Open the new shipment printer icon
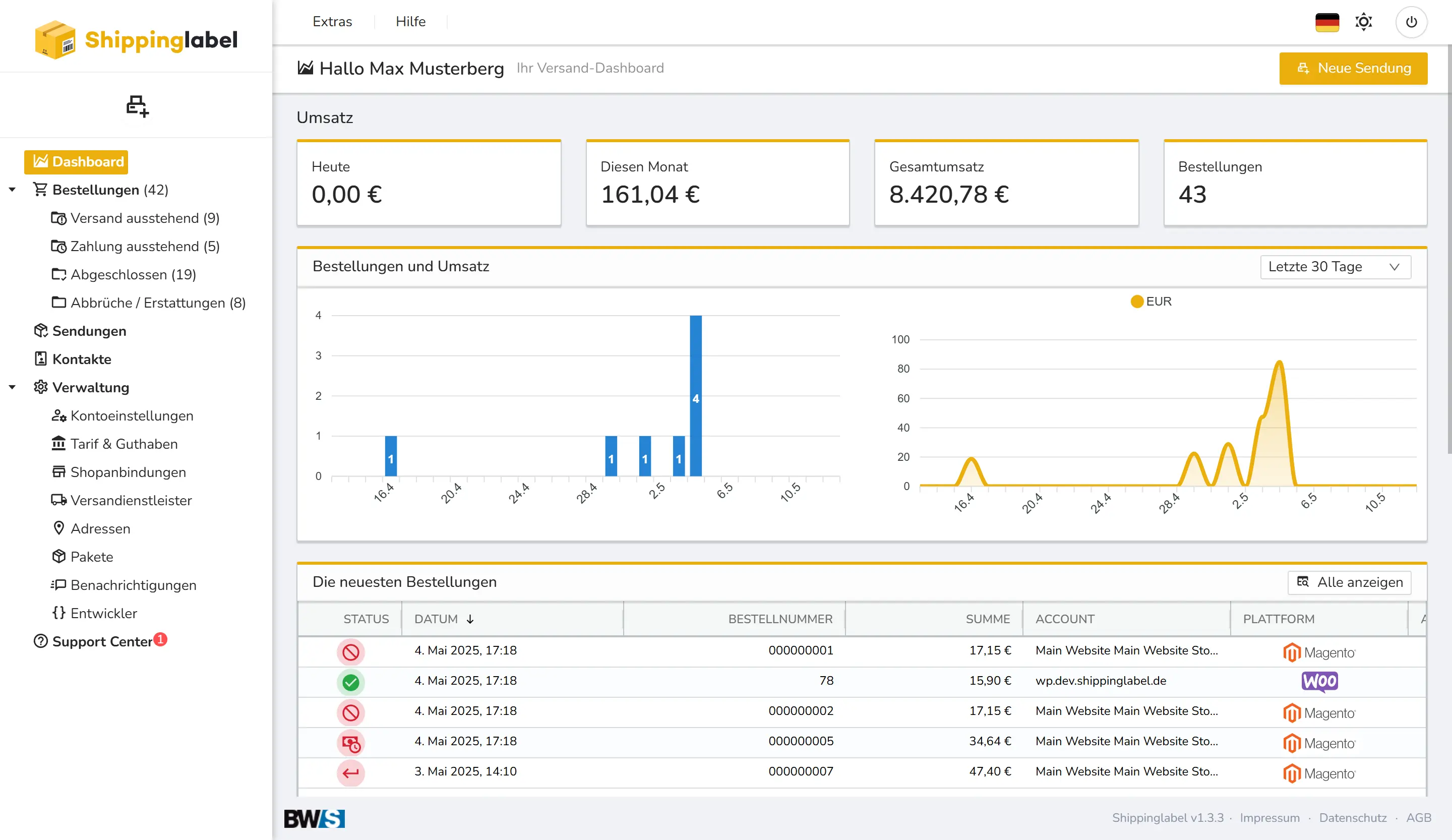1452x840 pixels. [137, 107]
